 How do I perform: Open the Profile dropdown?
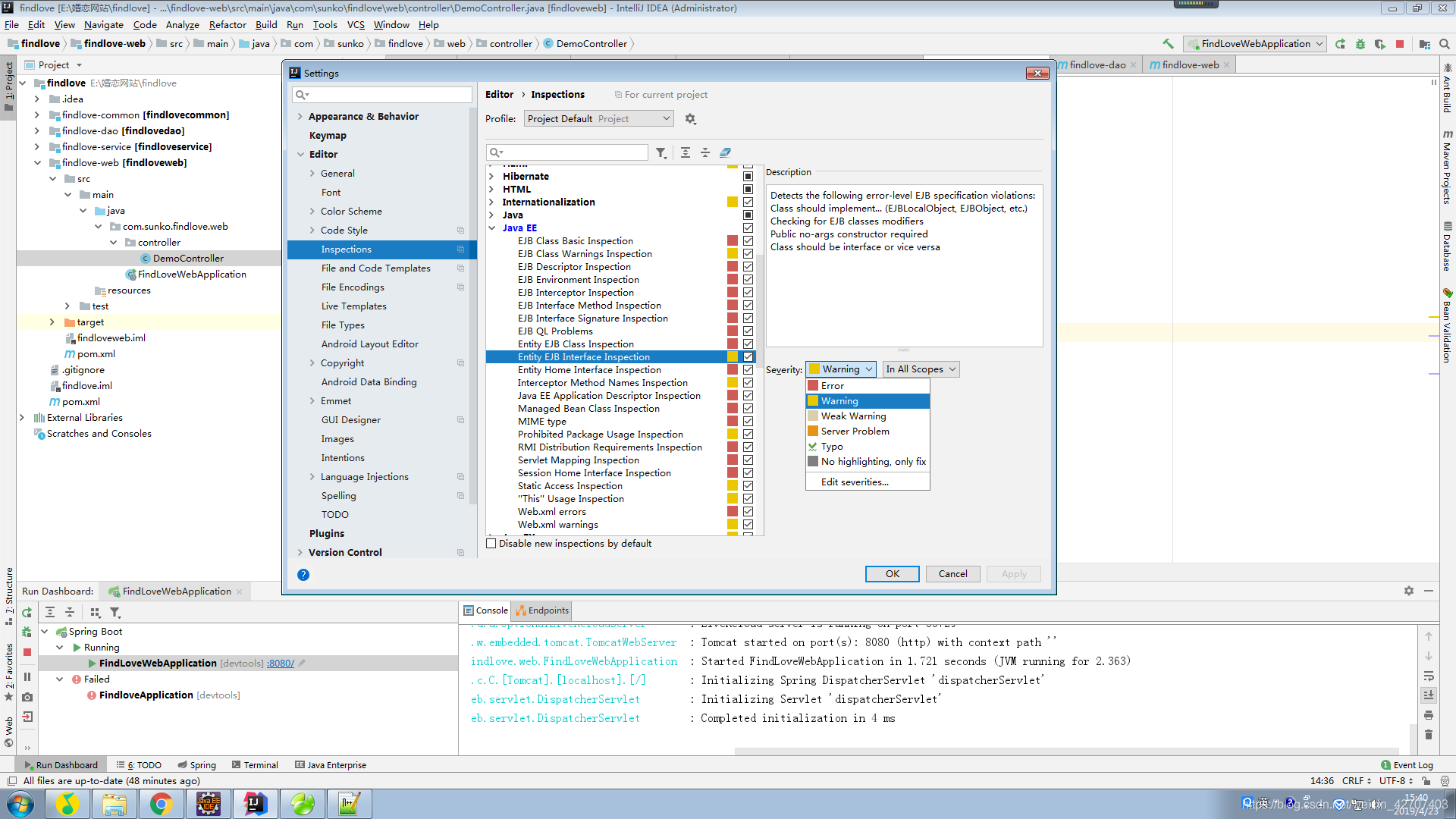pyautogui.click(x=598, y=119)
